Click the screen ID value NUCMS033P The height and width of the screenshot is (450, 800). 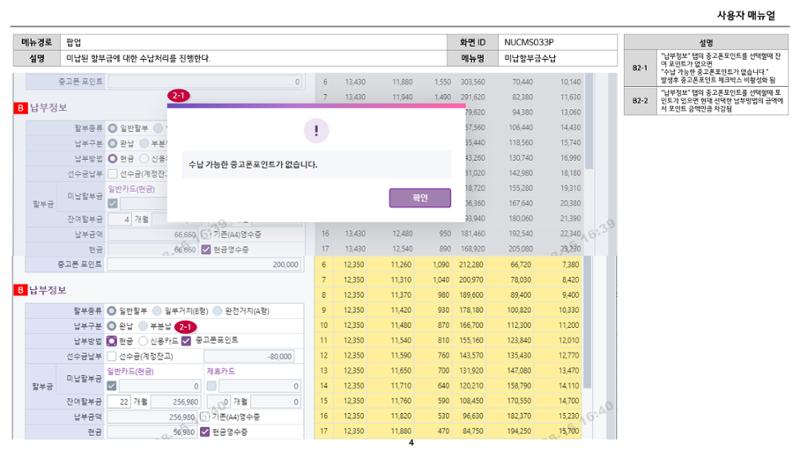529,42
